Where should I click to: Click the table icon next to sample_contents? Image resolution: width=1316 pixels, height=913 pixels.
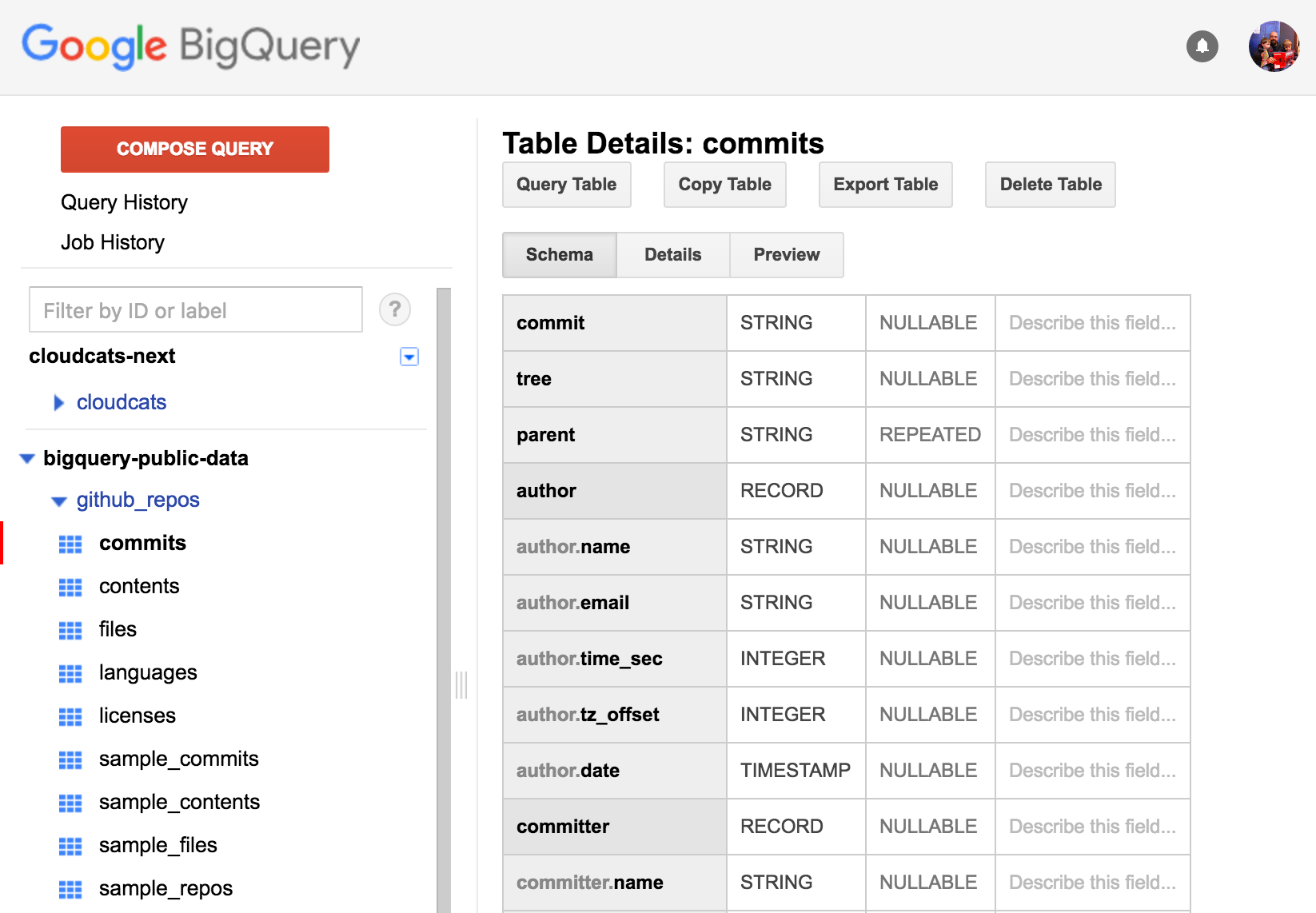70,803
